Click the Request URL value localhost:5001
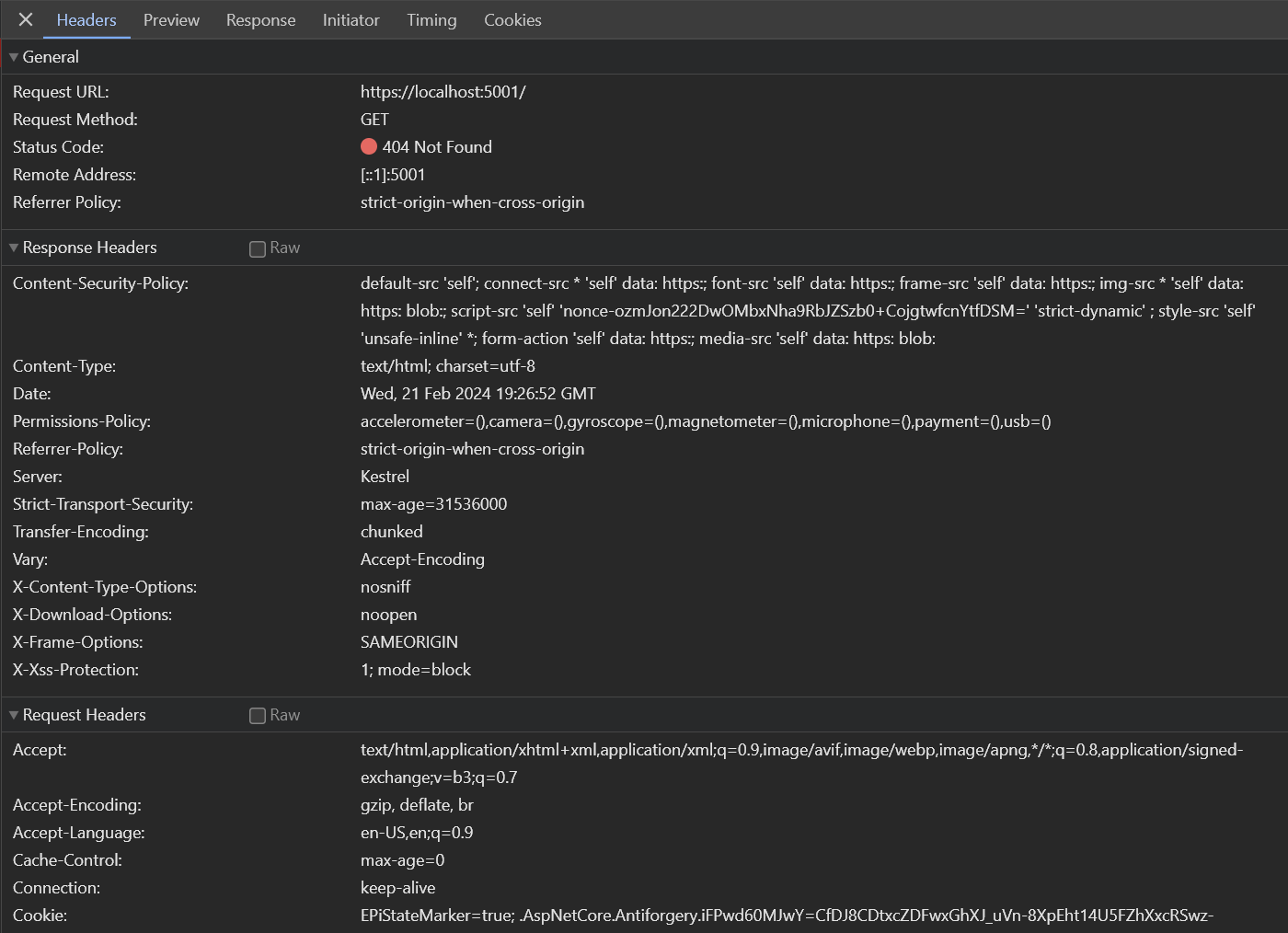 click(x=443, y=92)
